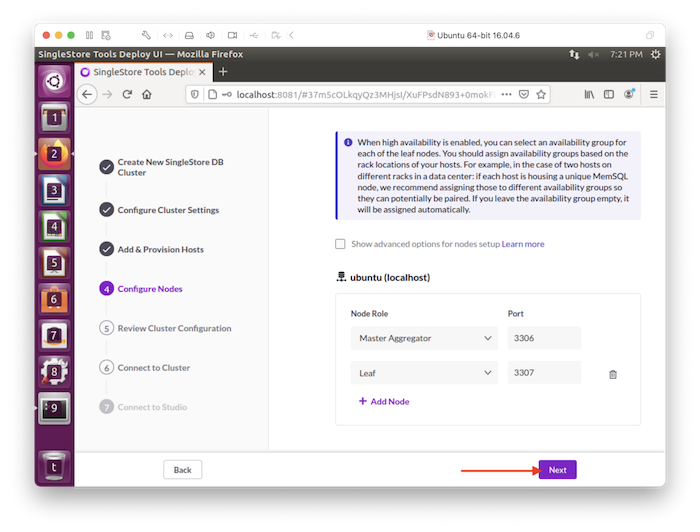Open launcher presentation app numbered 5
Viewport: 700px width, 532px height.
[54, 263]
